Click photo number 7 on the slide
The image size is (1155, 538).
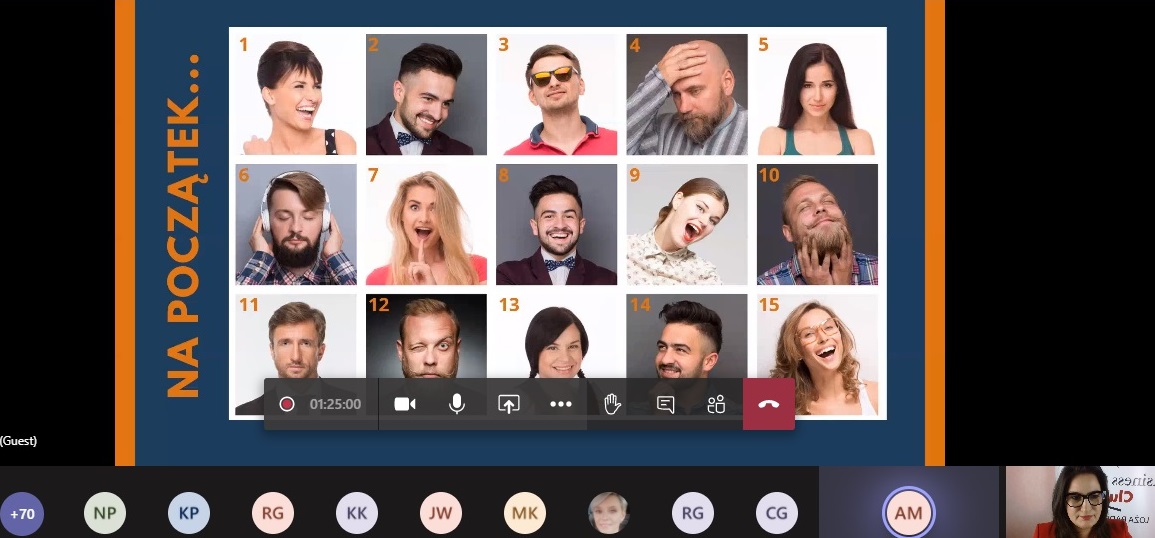426,225
